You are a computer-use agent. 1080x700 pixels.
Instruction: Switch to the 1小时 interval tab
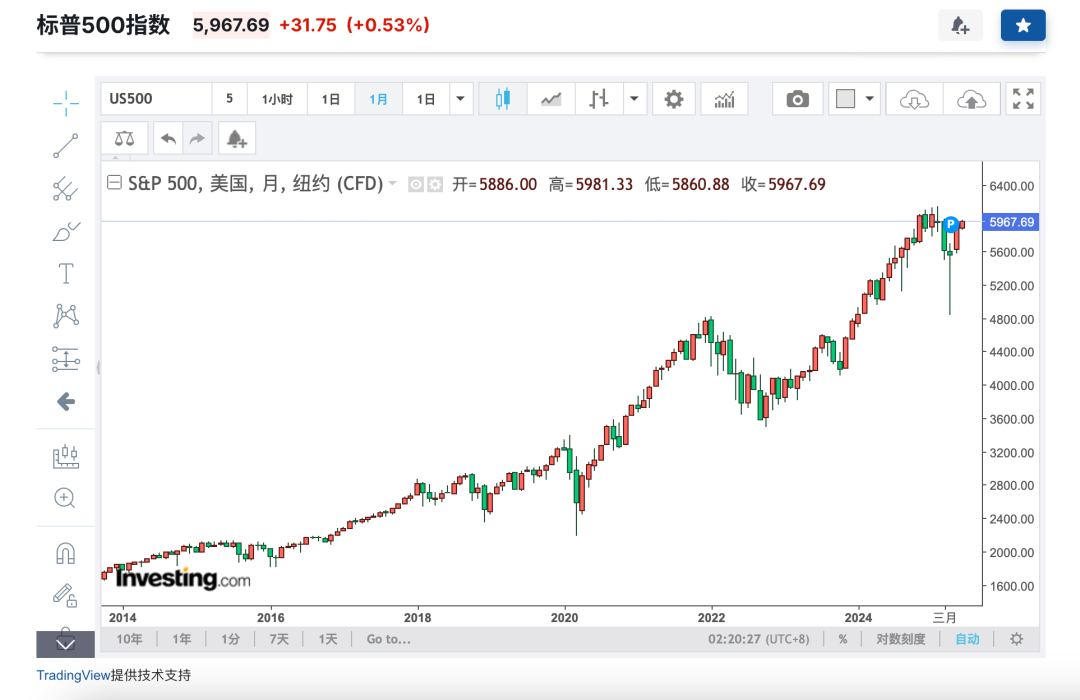(x=277, y=99)
